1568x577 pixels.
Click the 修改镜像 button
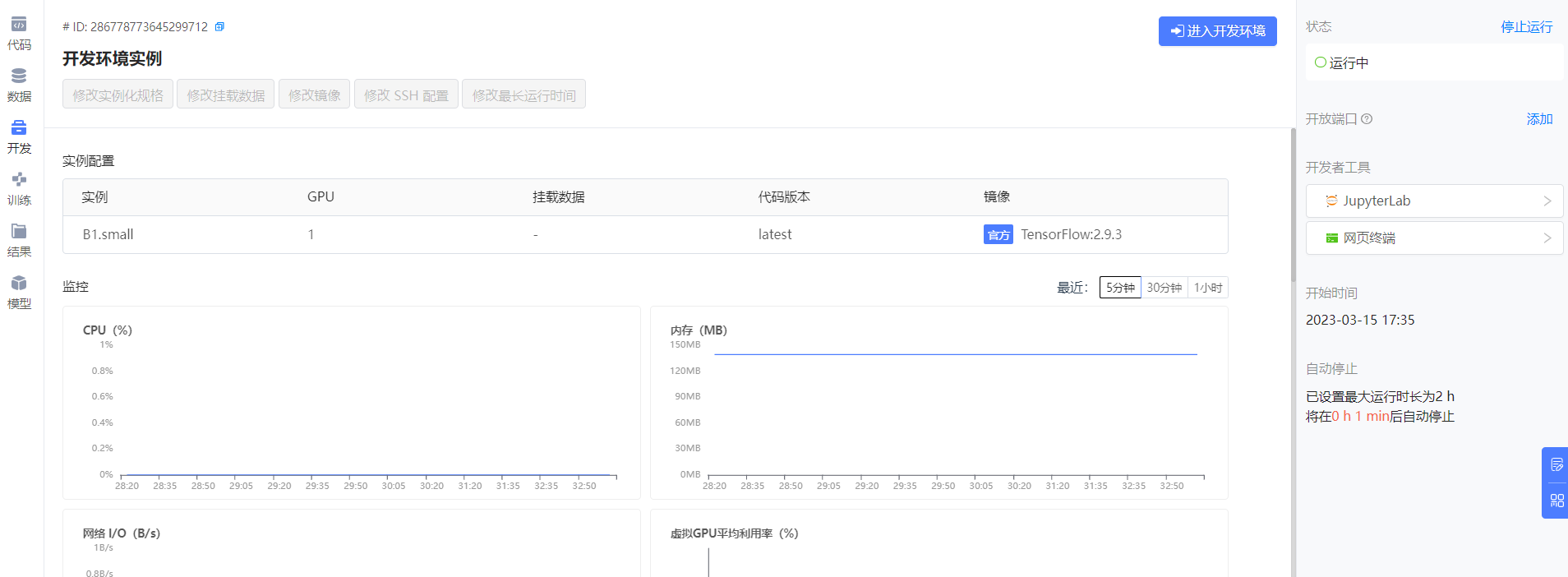(x=315, y=95)
